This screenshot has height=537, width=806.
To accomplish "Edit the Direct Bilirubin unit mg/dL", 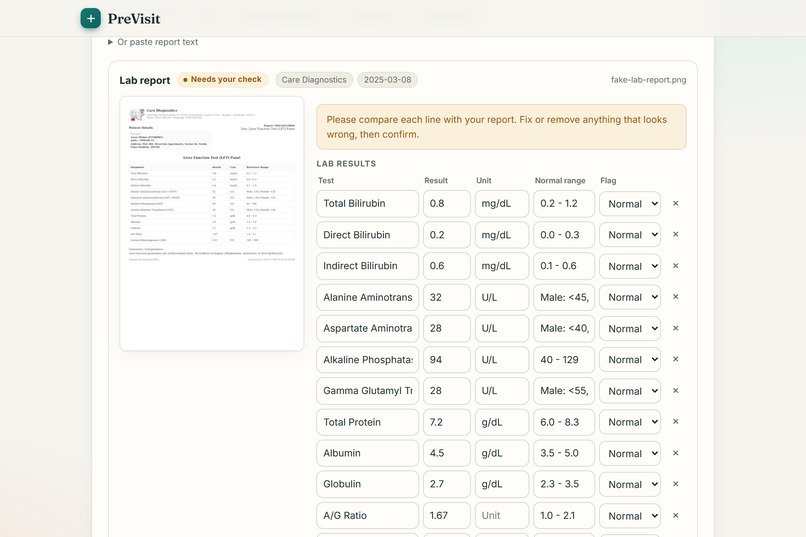I will click(502, 235).
